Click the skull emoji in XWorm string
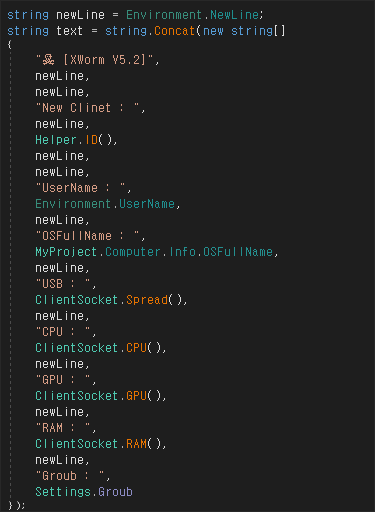 (49, 60)
